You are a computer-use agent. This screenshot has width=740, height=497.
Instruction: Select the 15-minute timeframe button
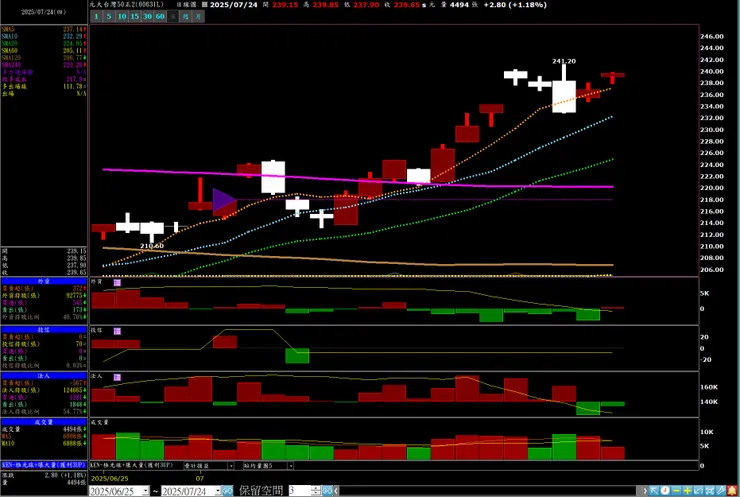[x=135, y=17]
